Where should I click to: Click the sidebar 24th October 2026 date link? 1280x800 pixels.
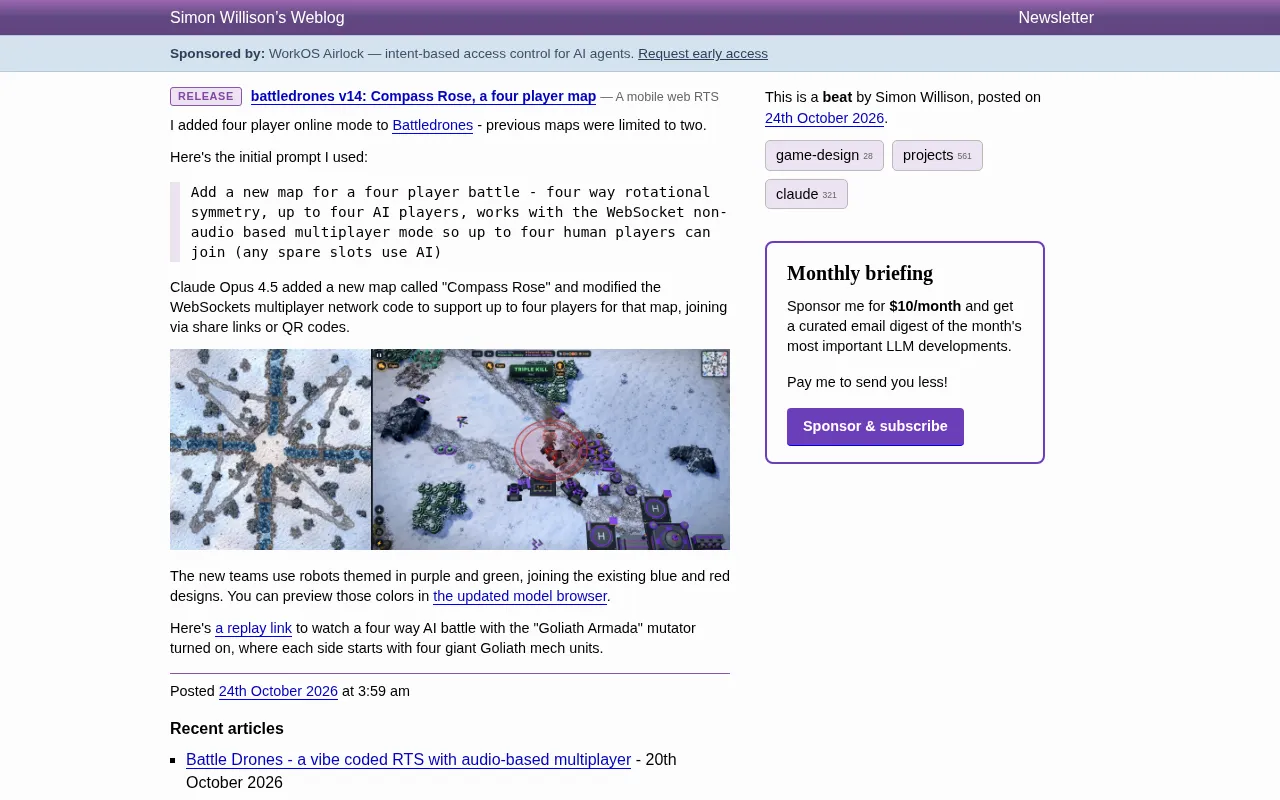(x=824, y=119)
